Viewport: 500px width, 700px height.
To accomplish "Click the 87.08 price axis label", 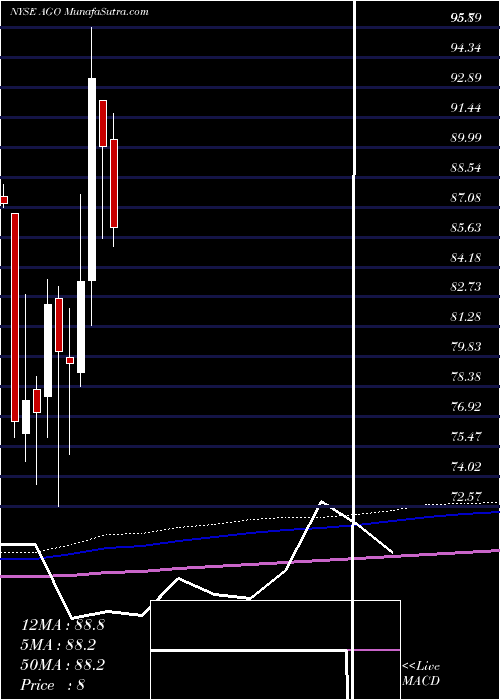I will coord(466,197).
